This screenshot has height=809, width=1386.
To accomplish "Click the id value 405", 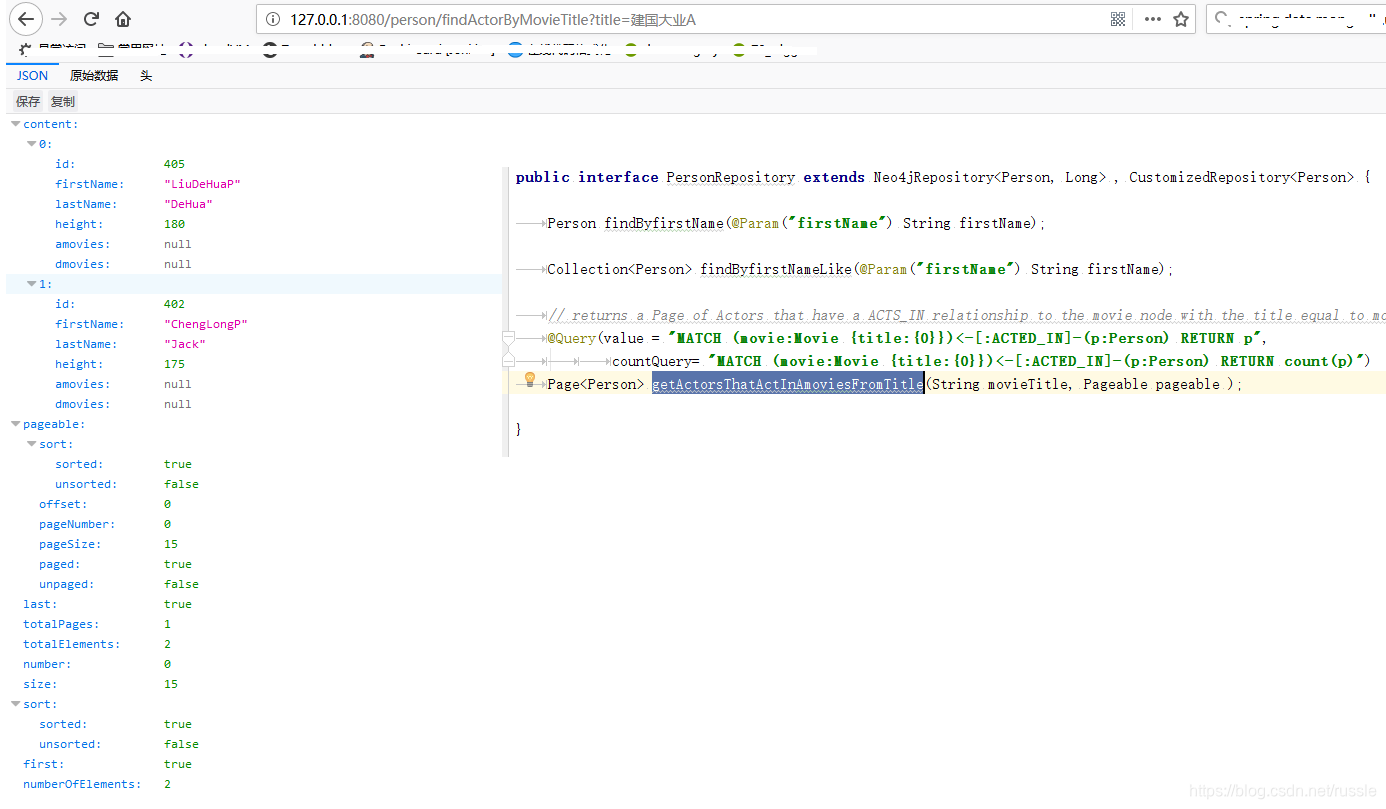I will pos(174,164).
